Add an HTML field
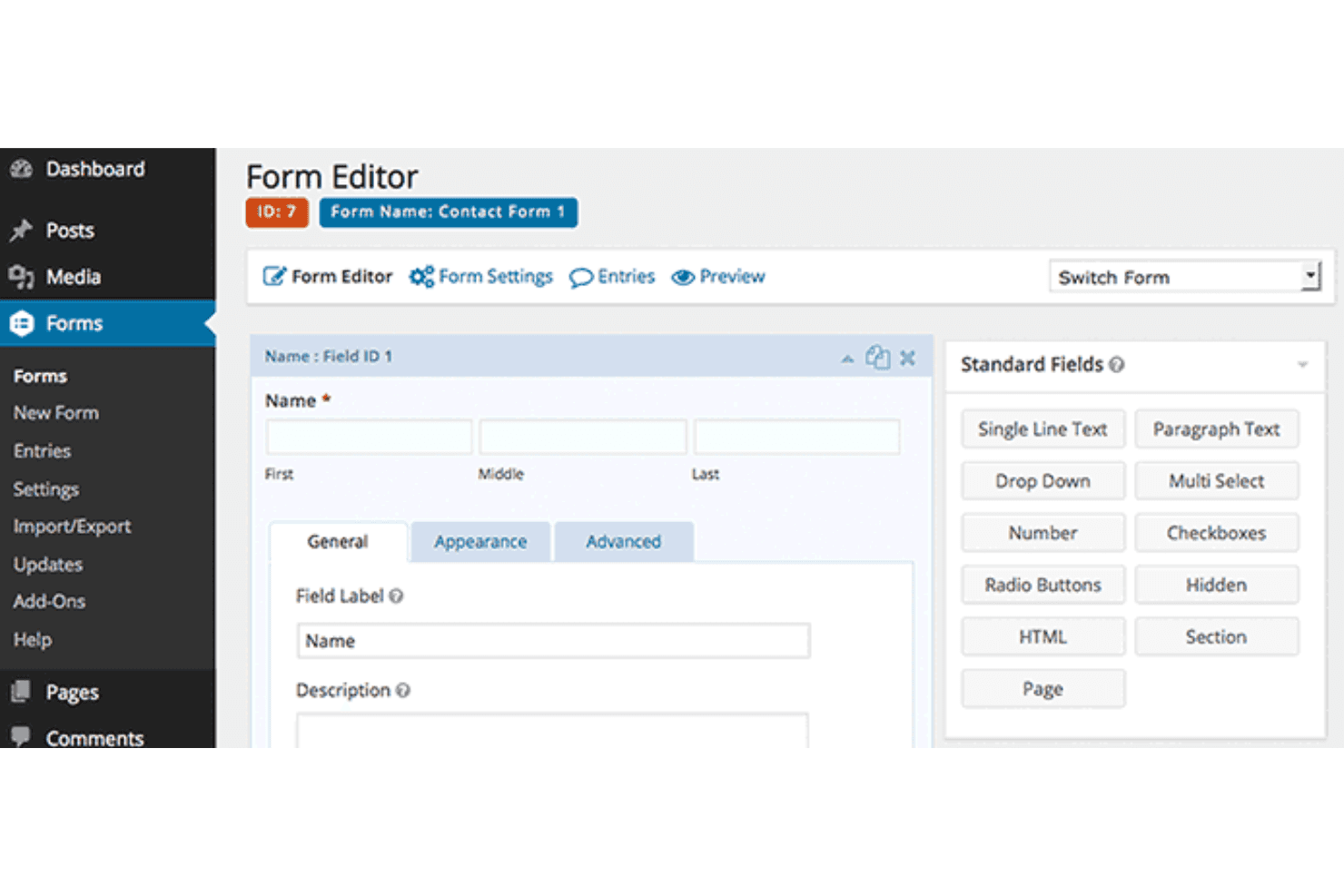The width and height of the screenshot is (1344, 896). coord(1043,636)
